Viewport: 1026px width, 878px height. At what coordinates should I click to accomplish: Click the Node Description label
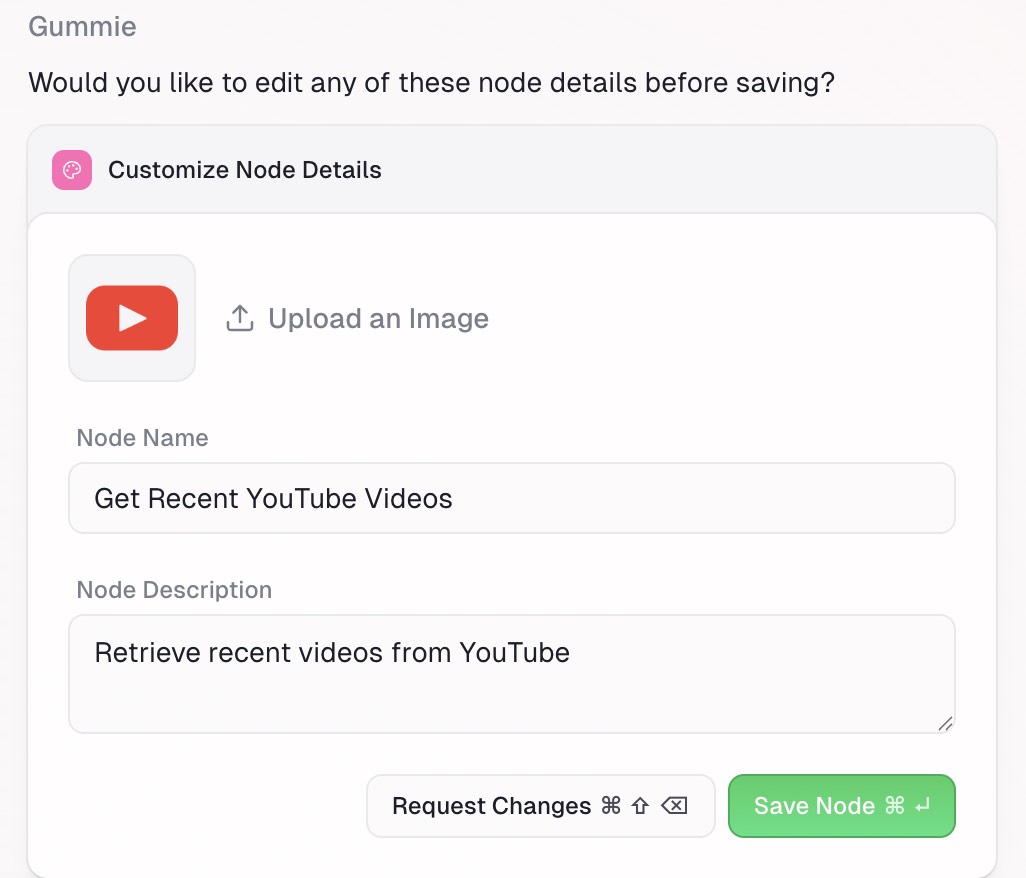(x=174, y=590)
